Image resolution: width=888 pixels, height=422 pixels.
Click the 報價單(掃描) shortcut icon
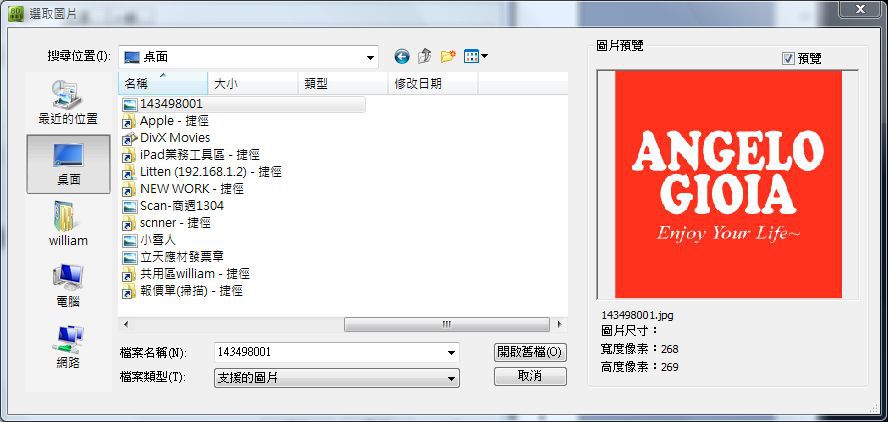(130, 291)
